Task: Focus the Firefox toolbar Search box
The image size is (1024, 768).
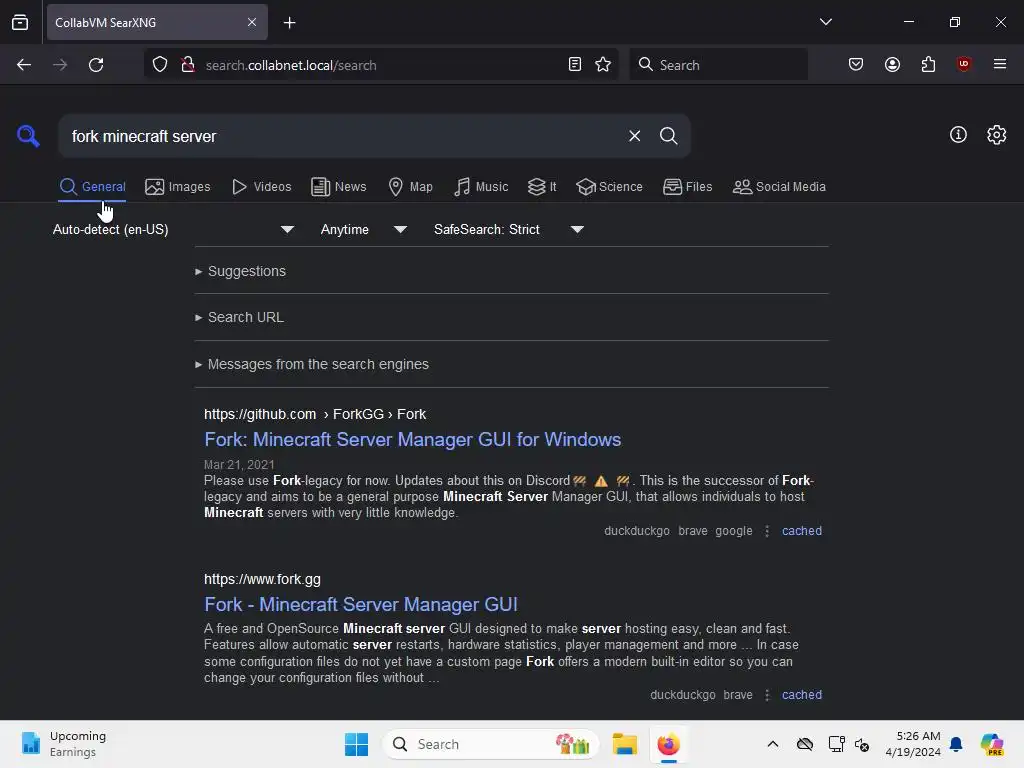Action: click(x=718, y=65)
